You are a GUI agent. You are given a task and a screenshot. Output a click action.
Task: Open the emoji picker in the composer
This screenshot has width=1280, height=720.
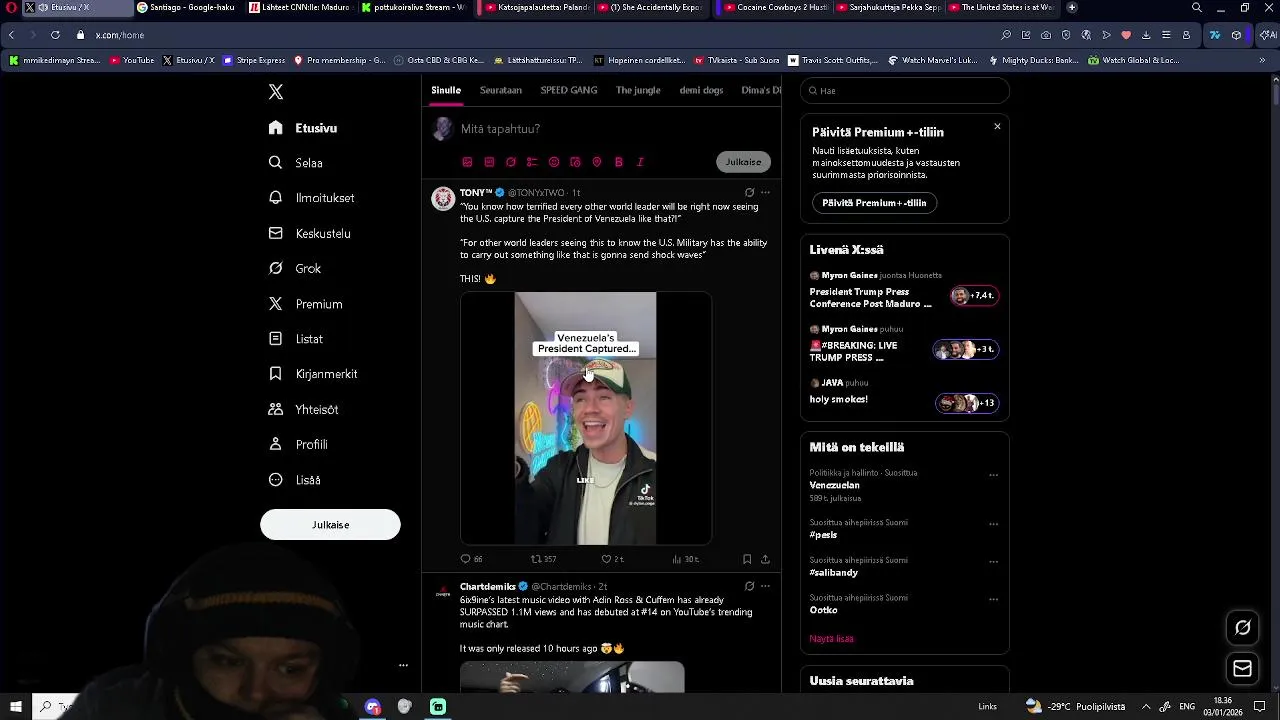tap(554, 162)
